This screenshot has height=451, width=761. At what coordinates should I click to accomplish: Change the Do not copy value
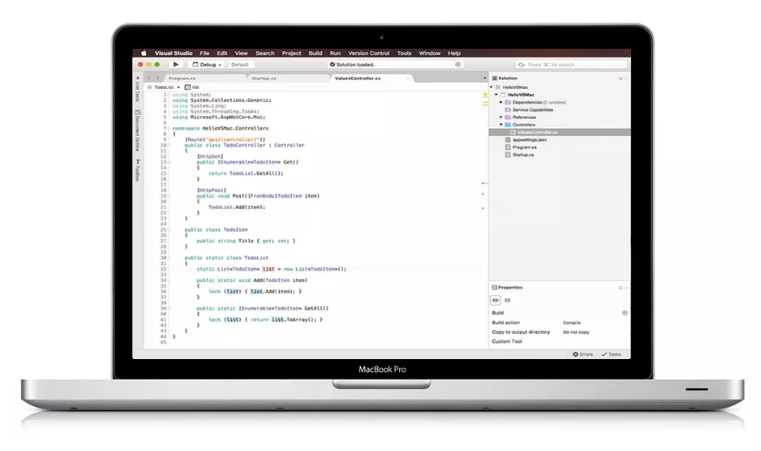(x=576, y=333)
